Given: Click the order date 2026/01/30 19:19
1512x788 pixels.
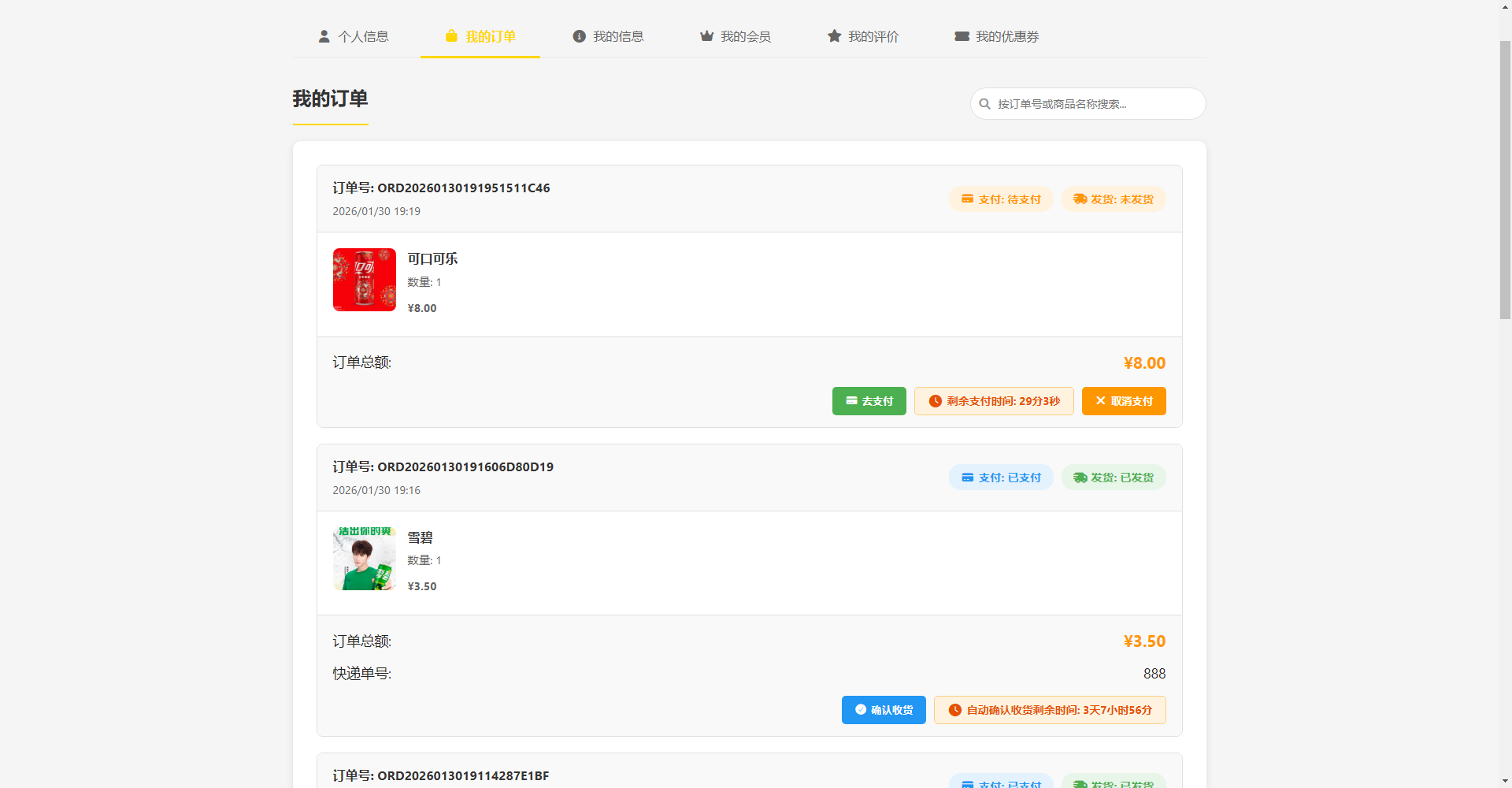Looking at the screenshot, I should pos(376,211).
